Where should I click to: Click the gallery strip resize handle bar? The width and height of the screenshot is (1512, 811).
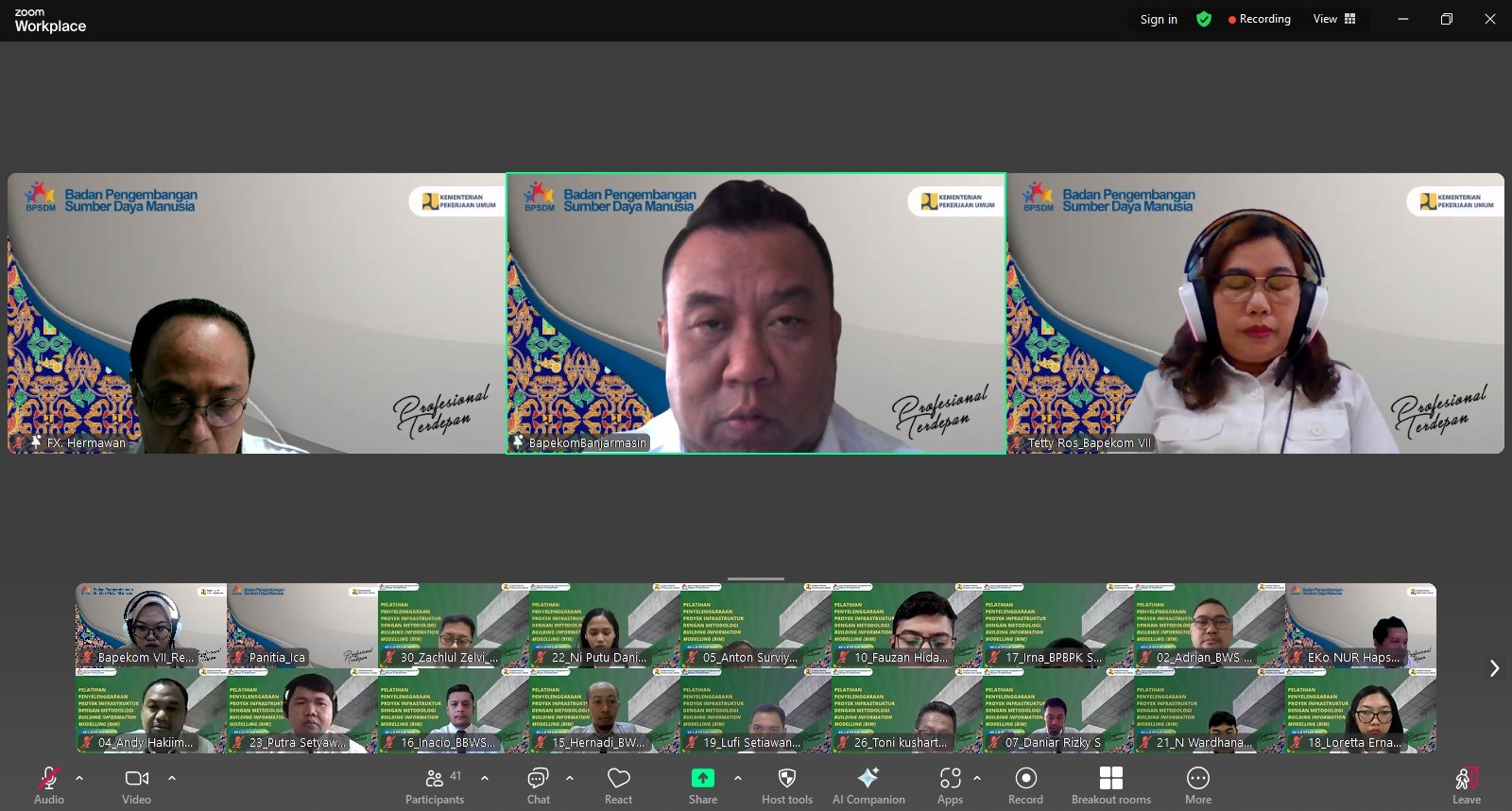coord(756,578)
